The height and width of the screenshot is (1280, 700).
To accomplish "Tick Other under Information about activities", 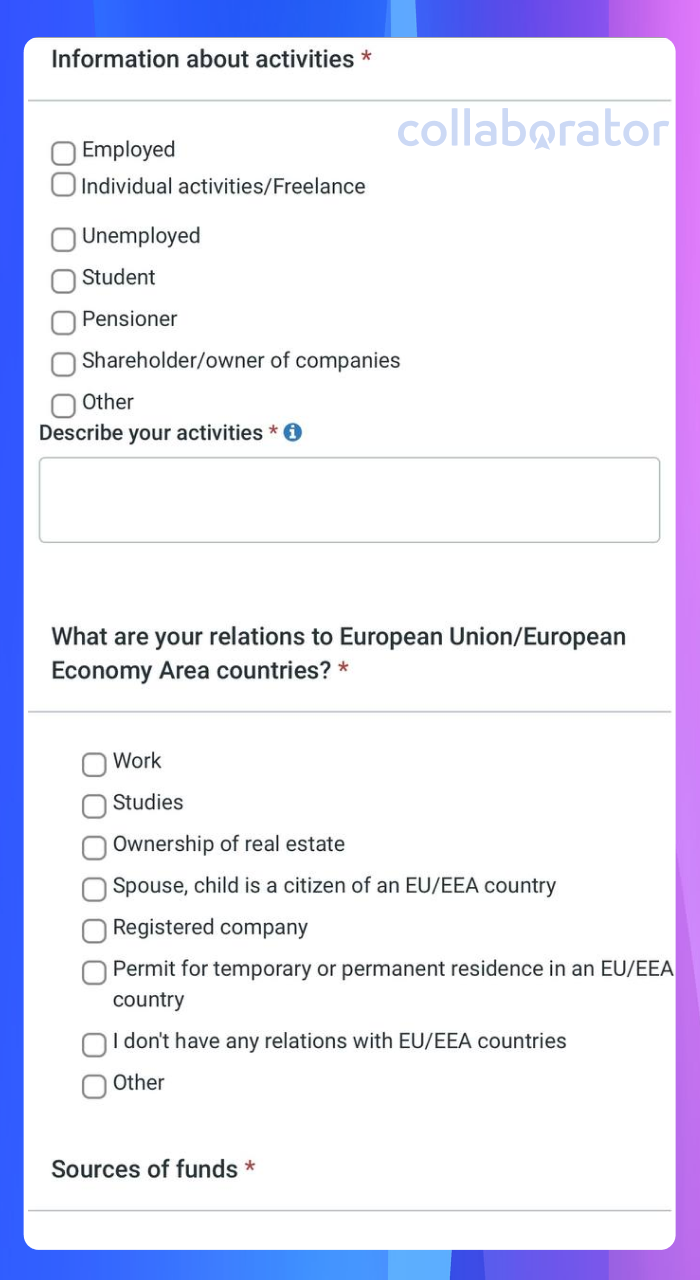I will pyautogui.click(x=63, y=405).
